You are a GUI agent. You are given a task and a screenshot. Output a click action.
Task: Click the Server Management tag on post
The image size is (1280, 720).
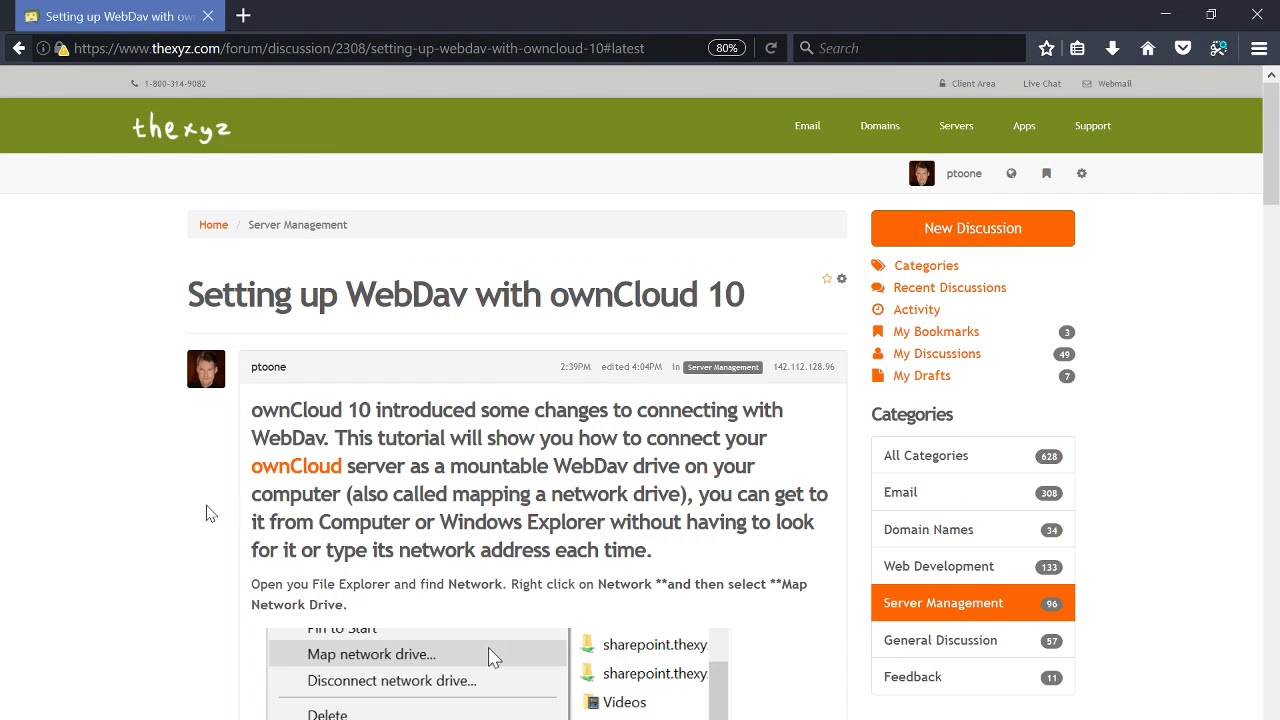pos(723,367)
